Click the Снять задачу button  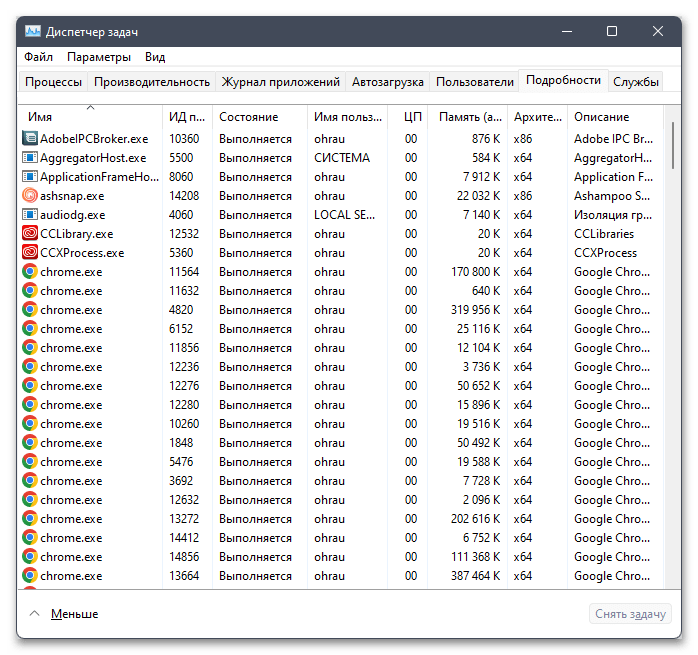click(630, 614)
